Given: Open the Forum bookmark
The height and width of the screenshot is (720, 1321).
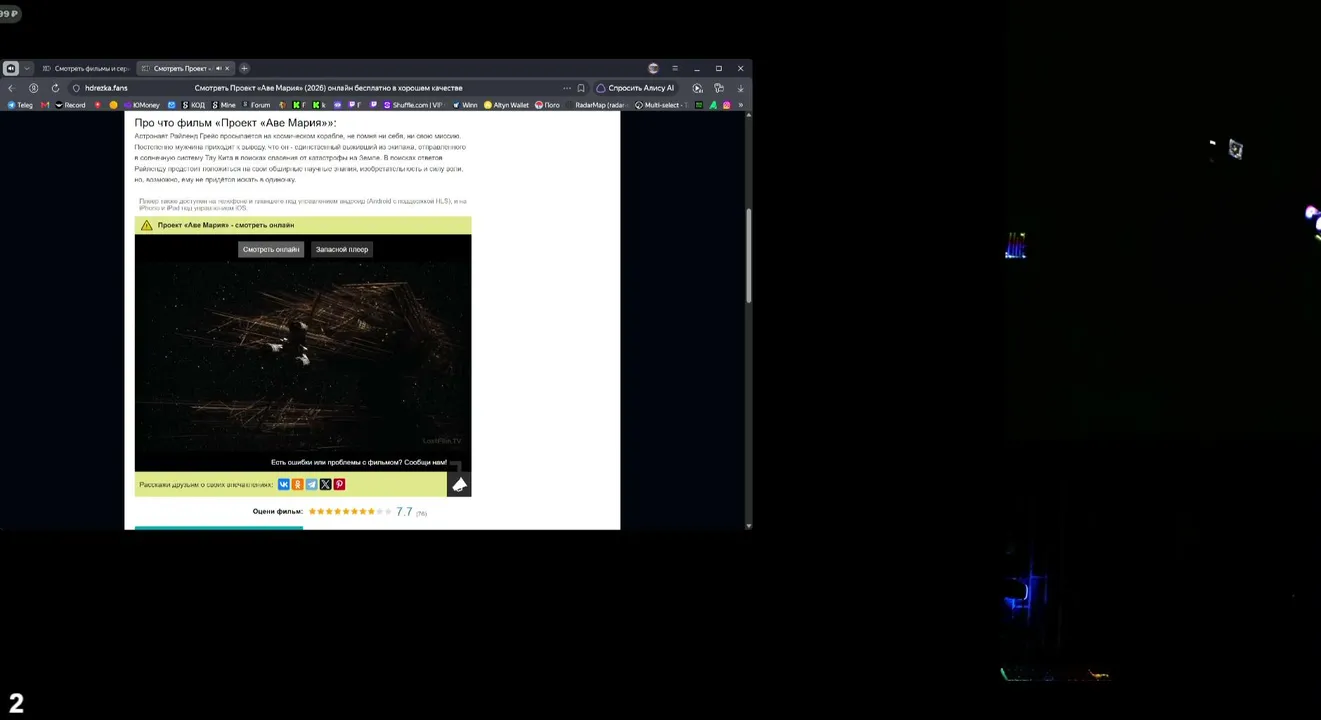Looking at the screenshot, I should point(256,105).
